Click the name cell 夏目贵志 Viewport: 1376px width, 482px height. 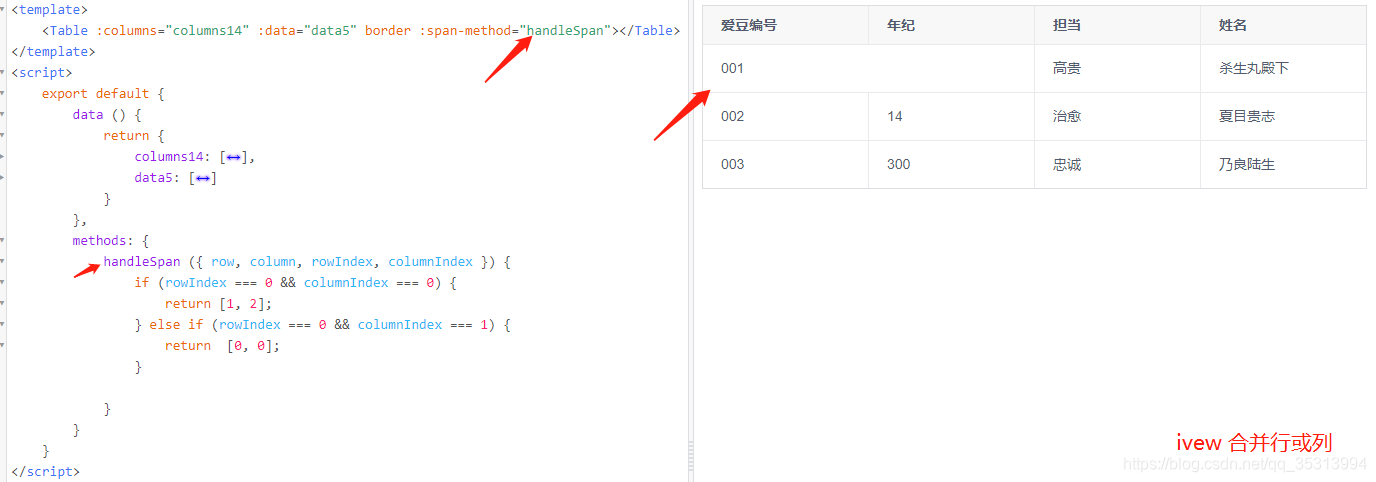pyautogui.click(x=1283, y=117)
